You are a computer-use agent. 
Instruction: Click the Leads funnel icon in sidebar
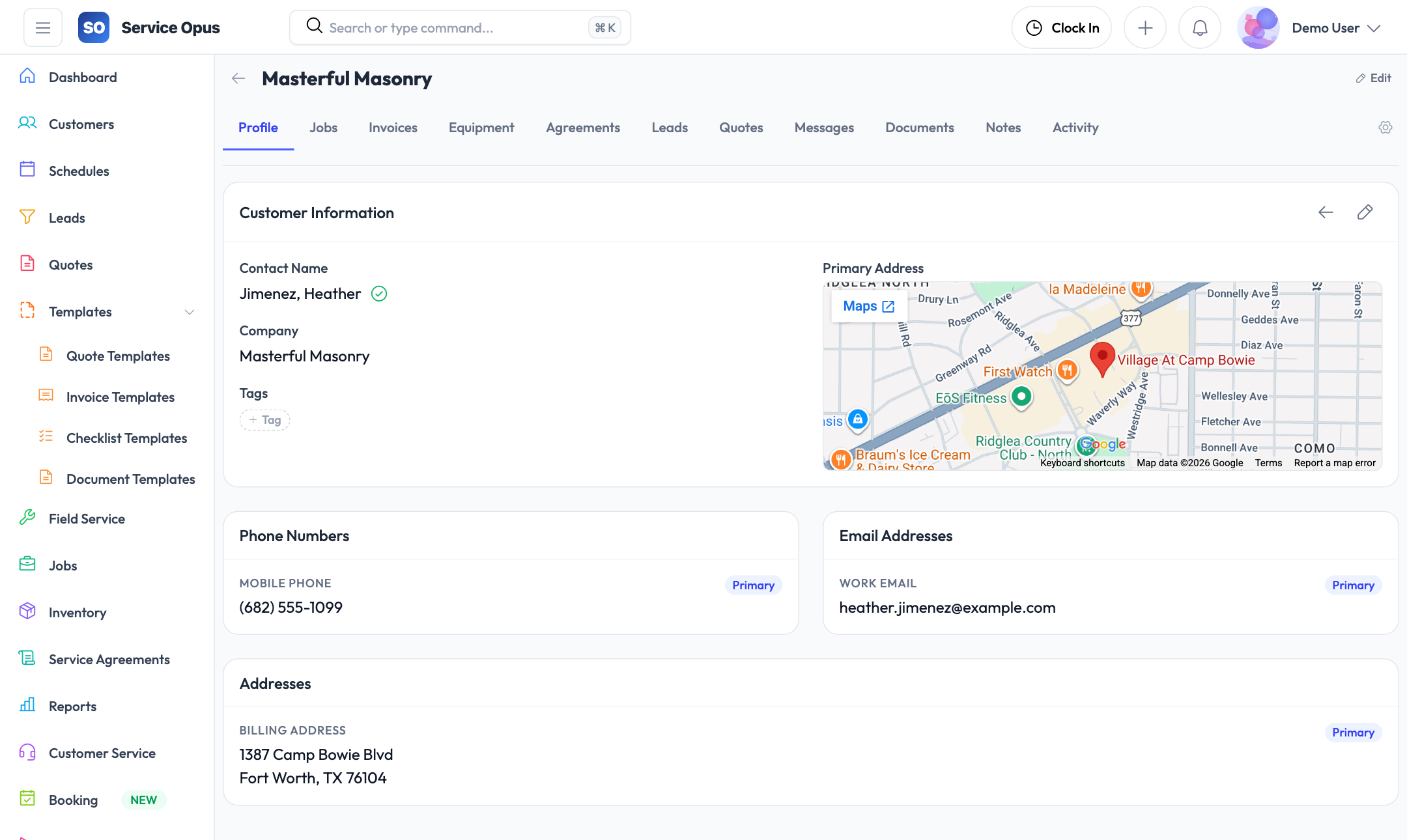(27, 217)
